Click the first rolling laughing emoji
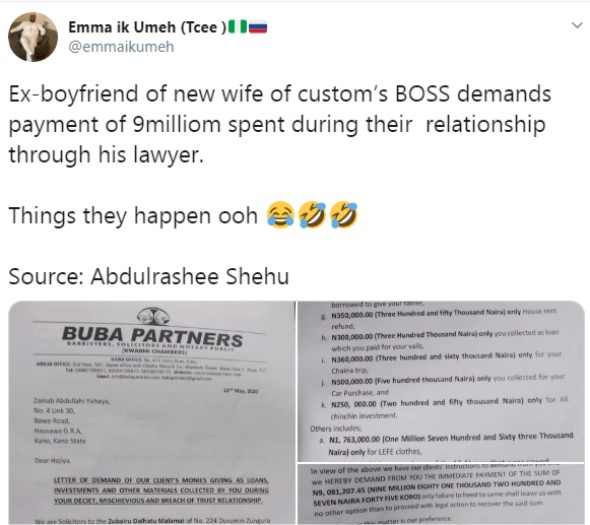This screenshot has width=590, height=525. 312,215
